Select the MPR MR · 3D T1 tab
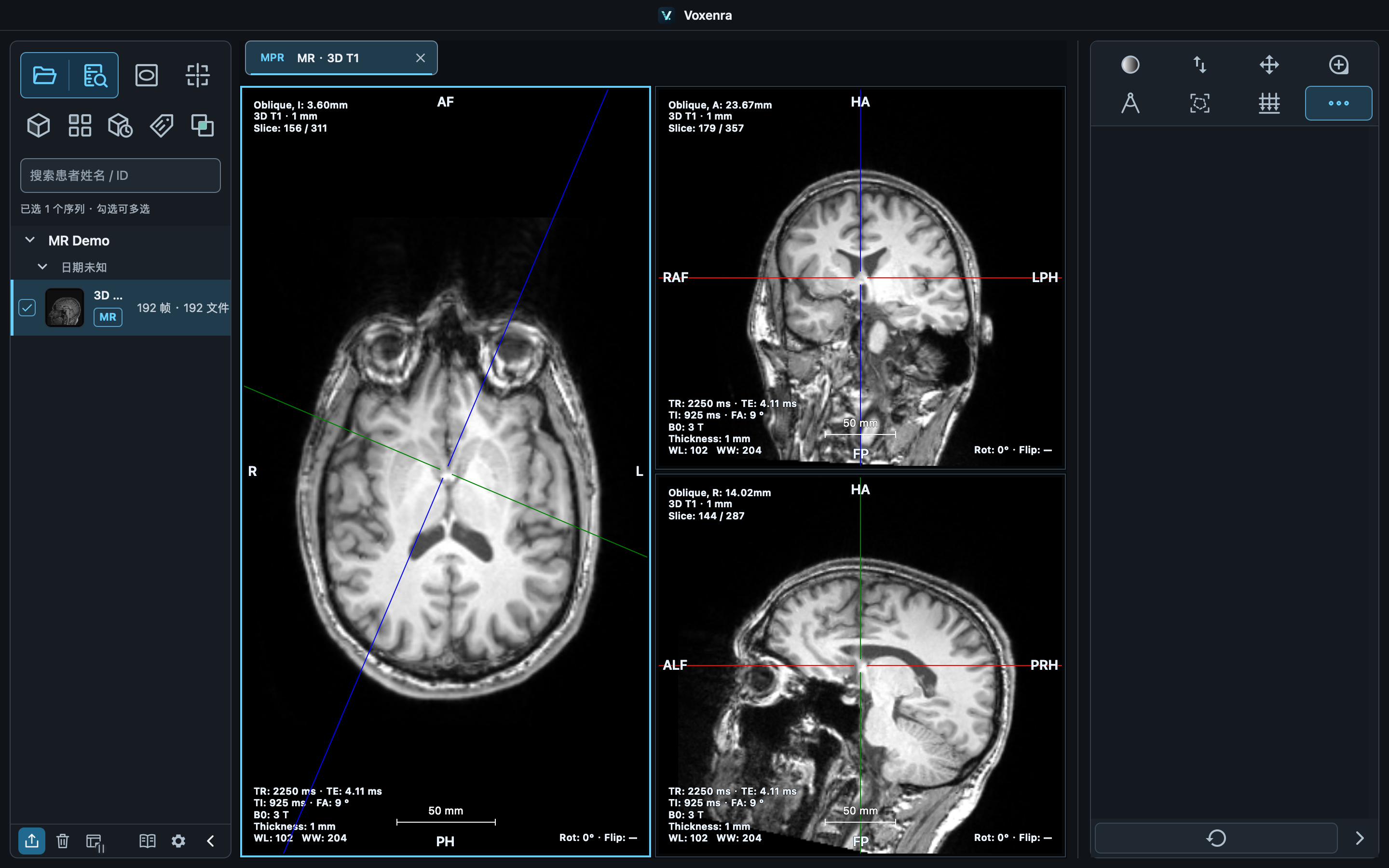Screen dimensions: 1389x868 point(341,58)
